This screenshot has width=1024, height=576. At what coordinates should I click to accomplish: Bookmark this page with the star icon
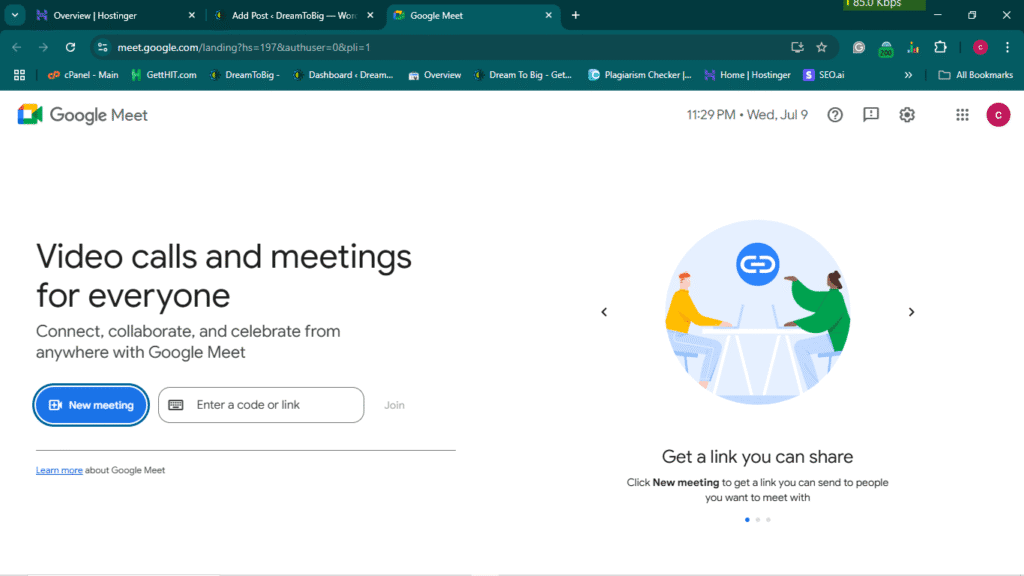821,47
